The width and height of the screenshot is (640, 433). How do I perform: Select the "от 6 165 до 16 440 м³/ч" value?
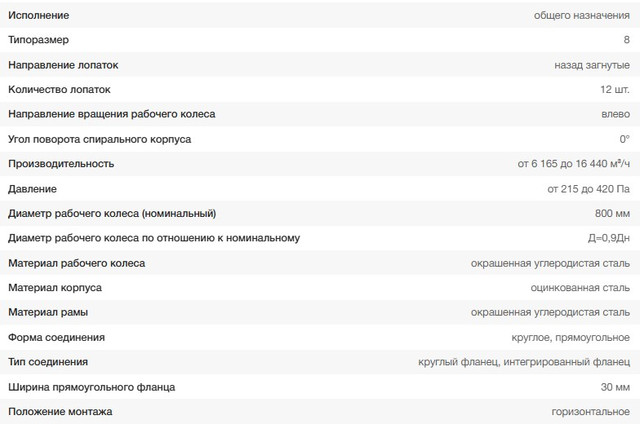point(574,164)
